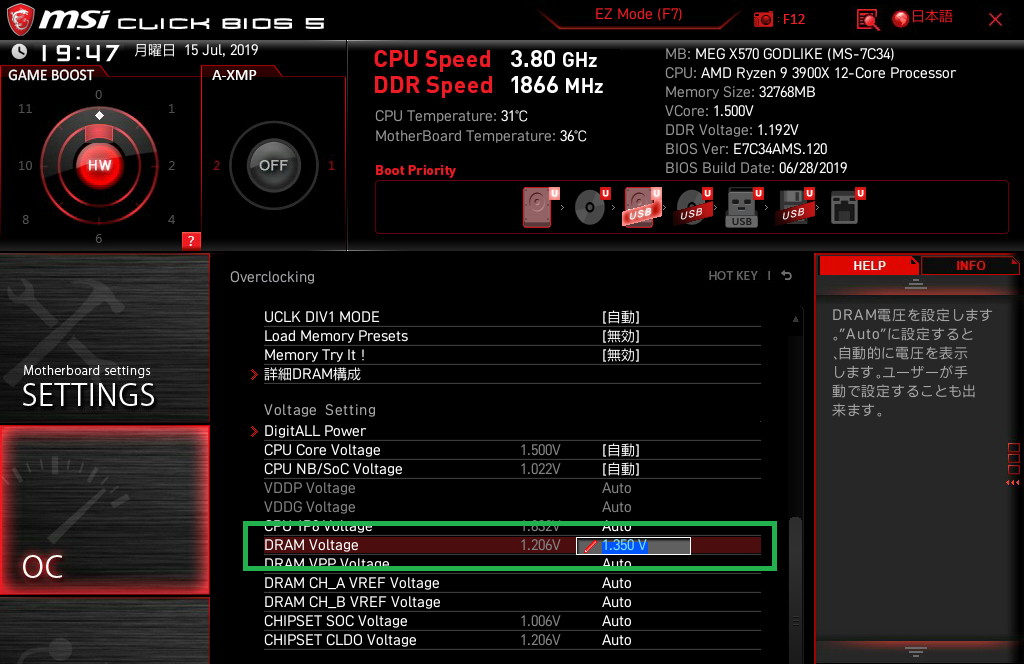Viewport: 1024px width, 664px height.
Task: Click the clock icon beside the time
Action: click(20, 51)
